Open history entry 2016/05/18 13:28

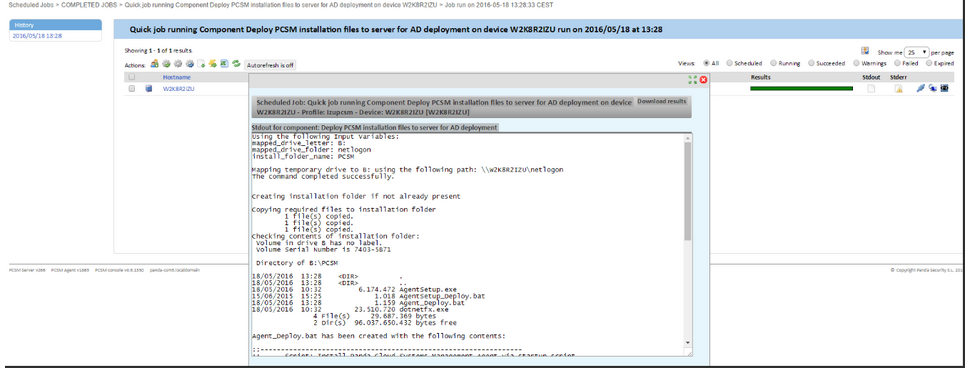click(37, 36)
